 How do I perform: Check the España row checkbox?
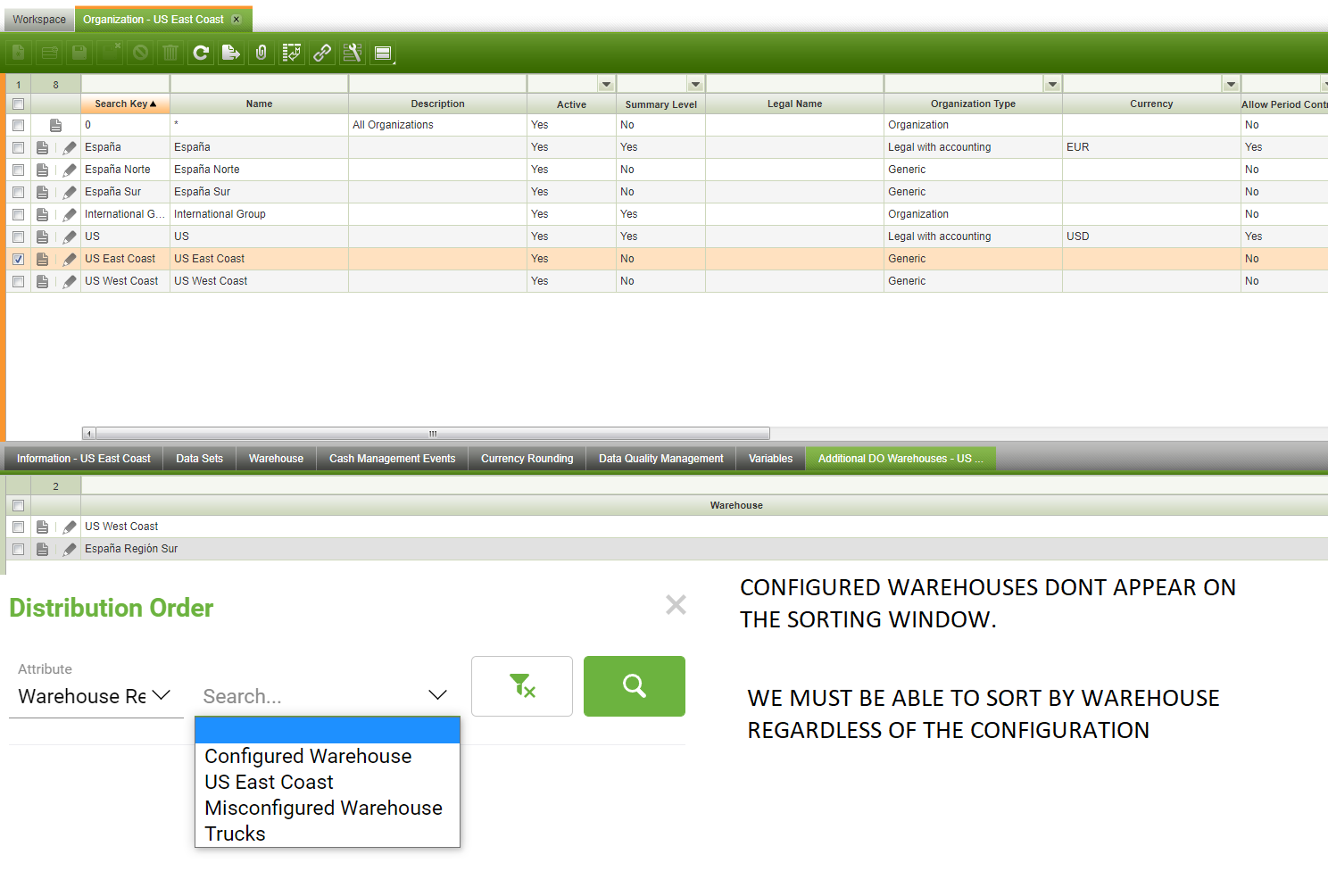tap(18, 147)
